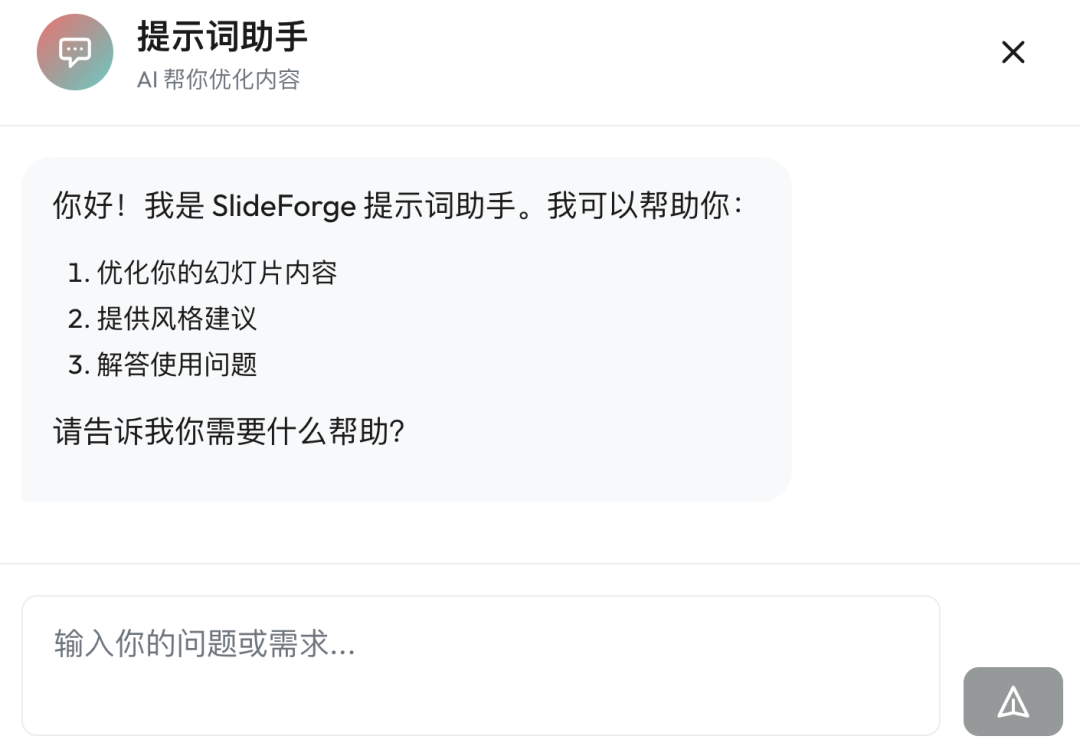Click blank chat area below the message

(x=540, y=532)
